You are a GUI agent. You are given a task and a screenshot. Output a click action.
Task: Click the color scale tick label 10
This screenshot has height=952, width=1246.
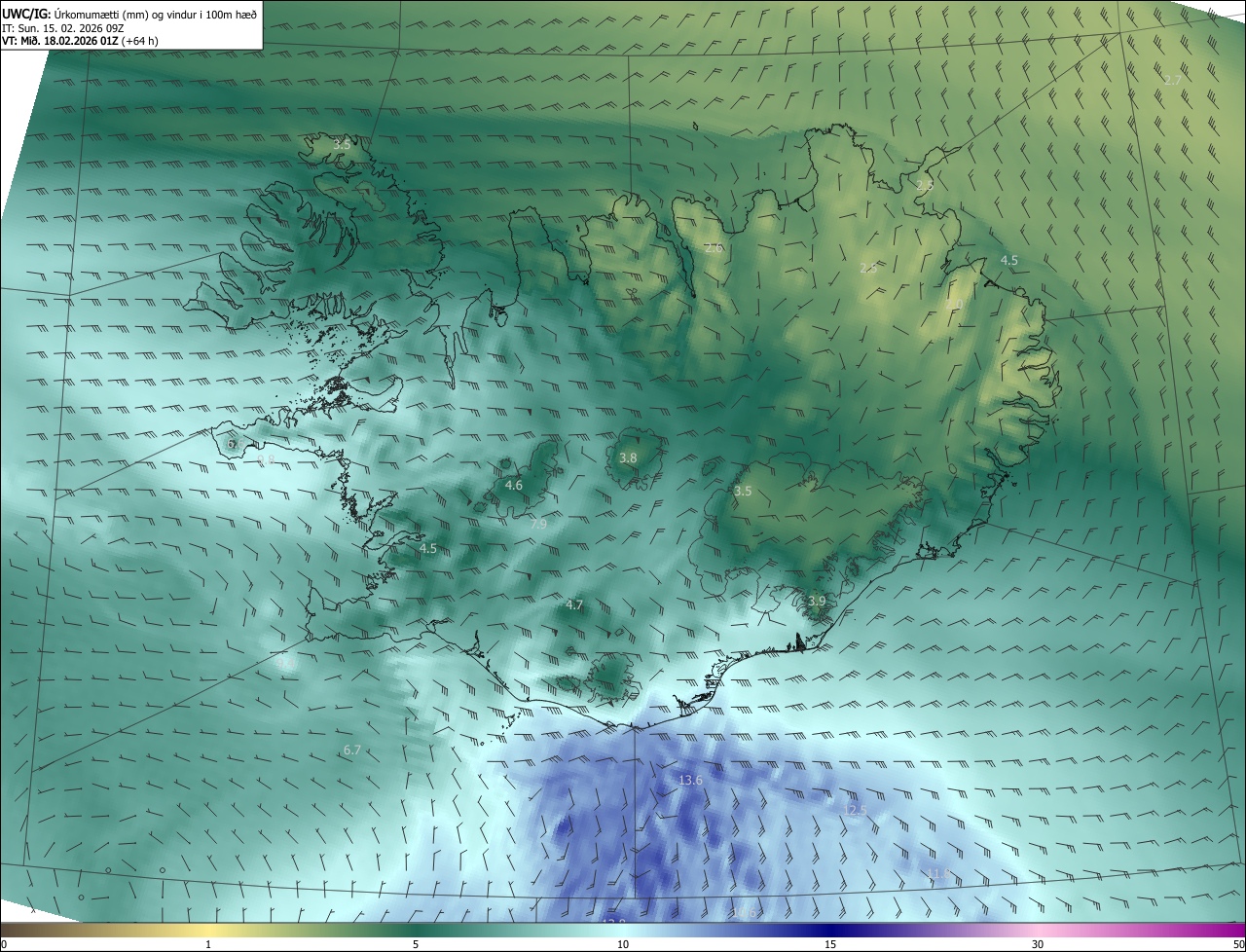pos(623,944)
